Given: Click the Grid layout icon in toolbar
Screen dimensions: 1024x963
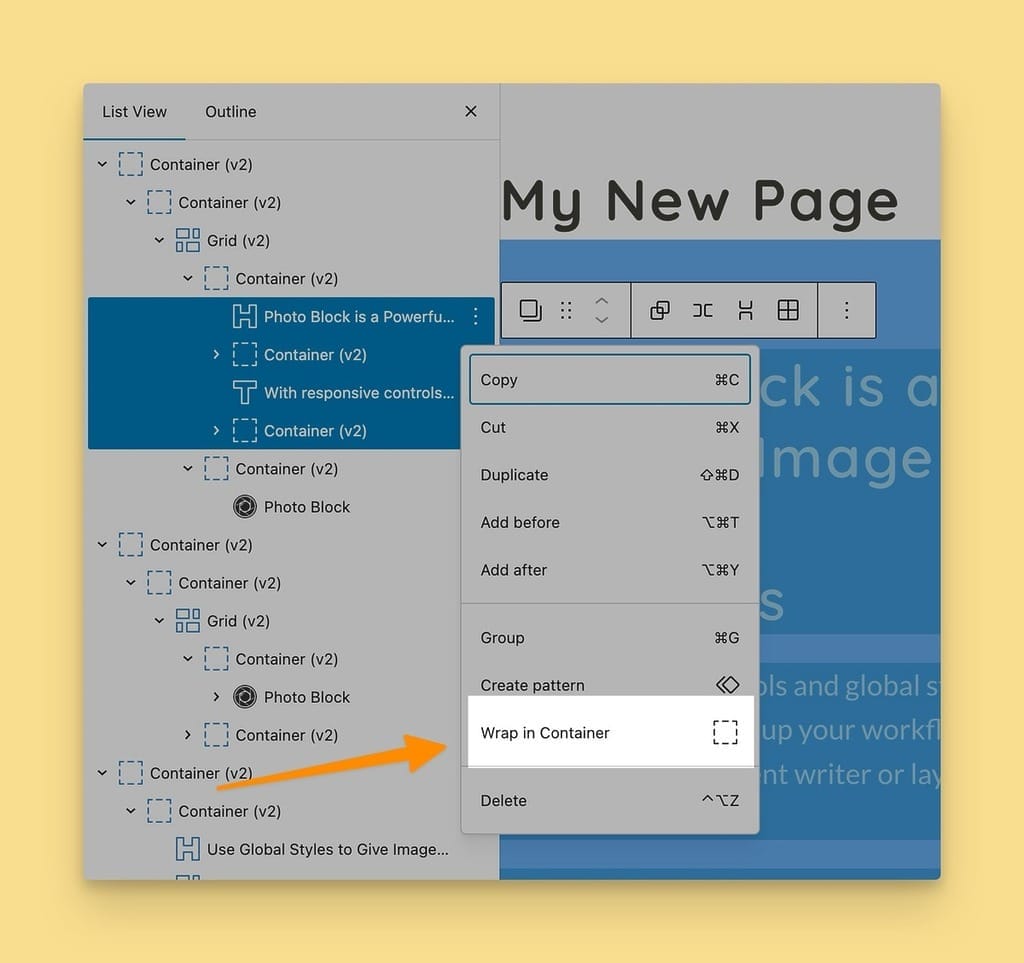Looking at the screenshot, I should (788, 310).
